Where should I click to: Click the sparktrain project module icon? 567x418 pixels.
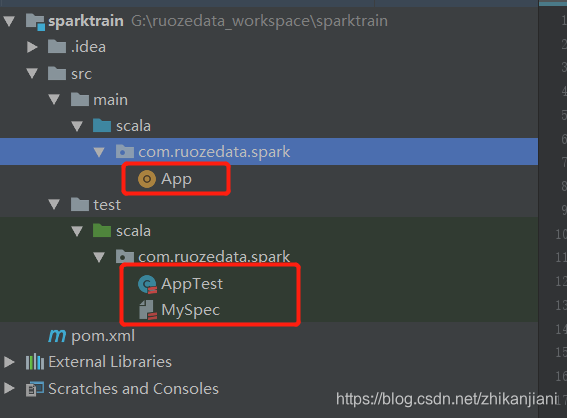pyautogui.click(x=35, y=22)
